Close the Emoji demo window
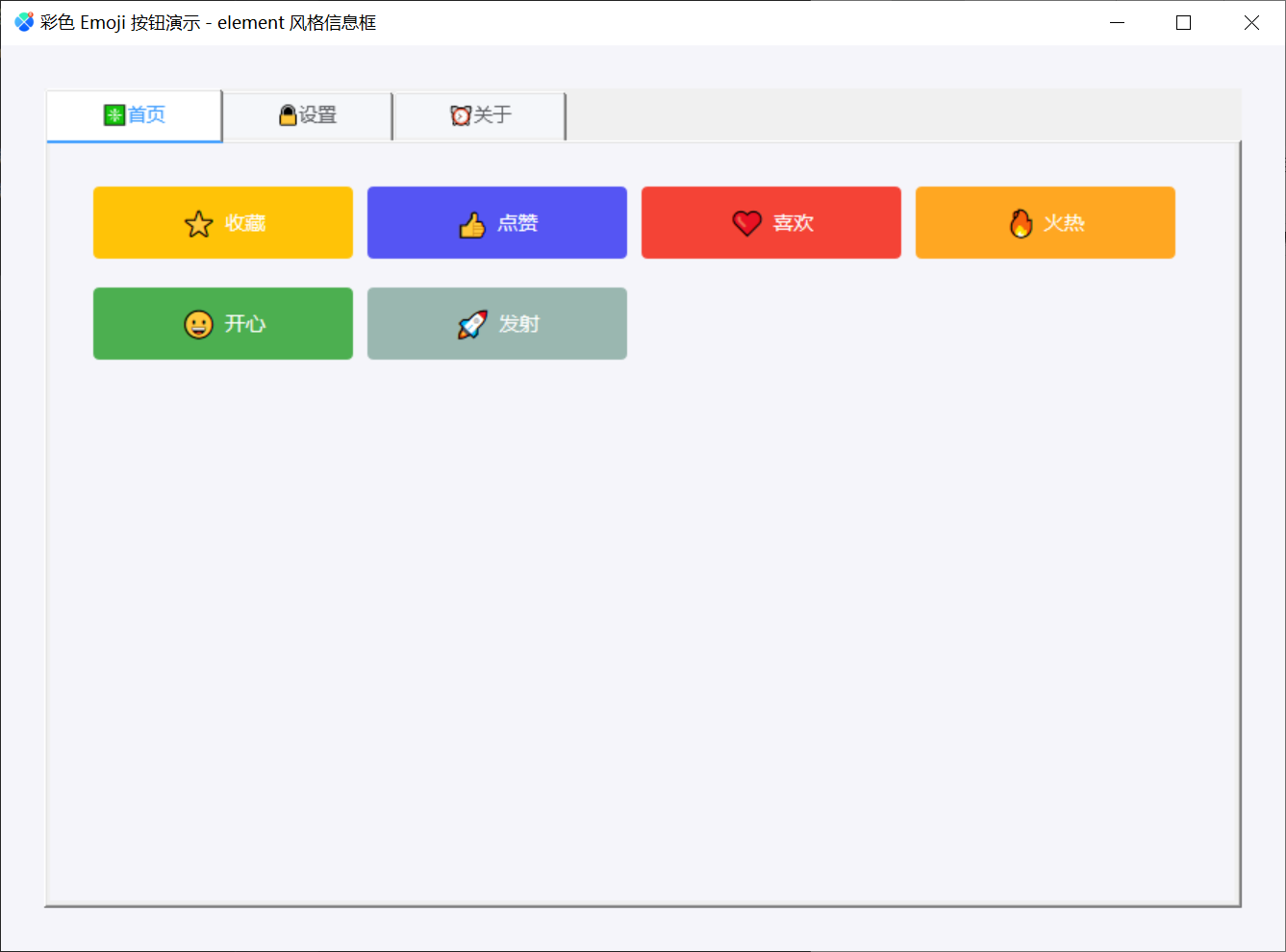 [x=1250, y=22]
